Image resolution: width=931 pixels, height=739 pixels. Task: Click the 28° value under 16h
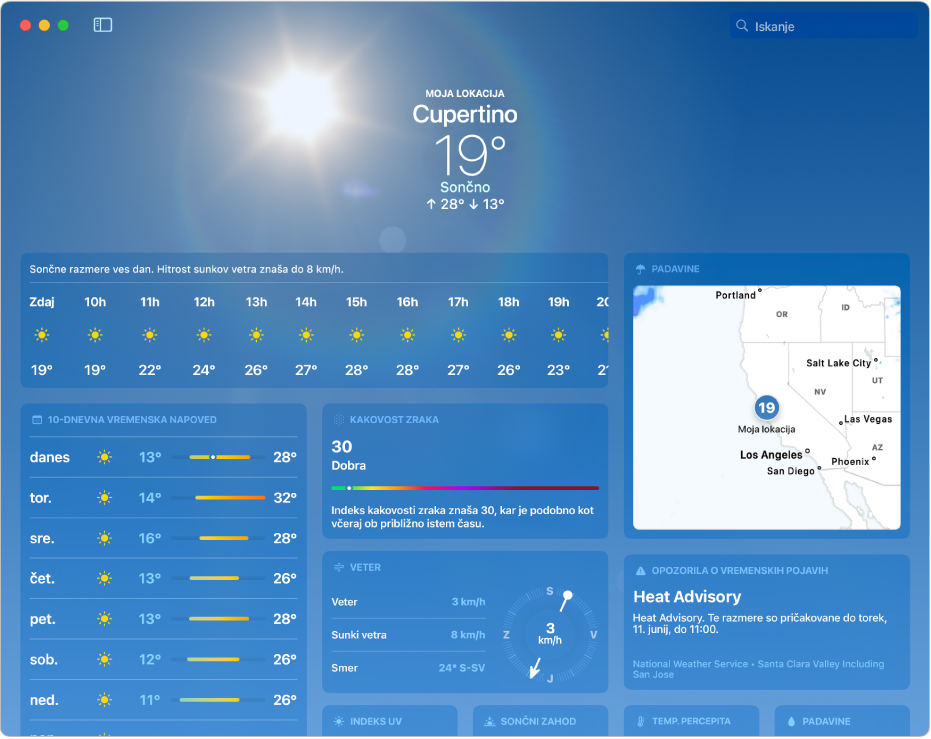tap(407, 370)
